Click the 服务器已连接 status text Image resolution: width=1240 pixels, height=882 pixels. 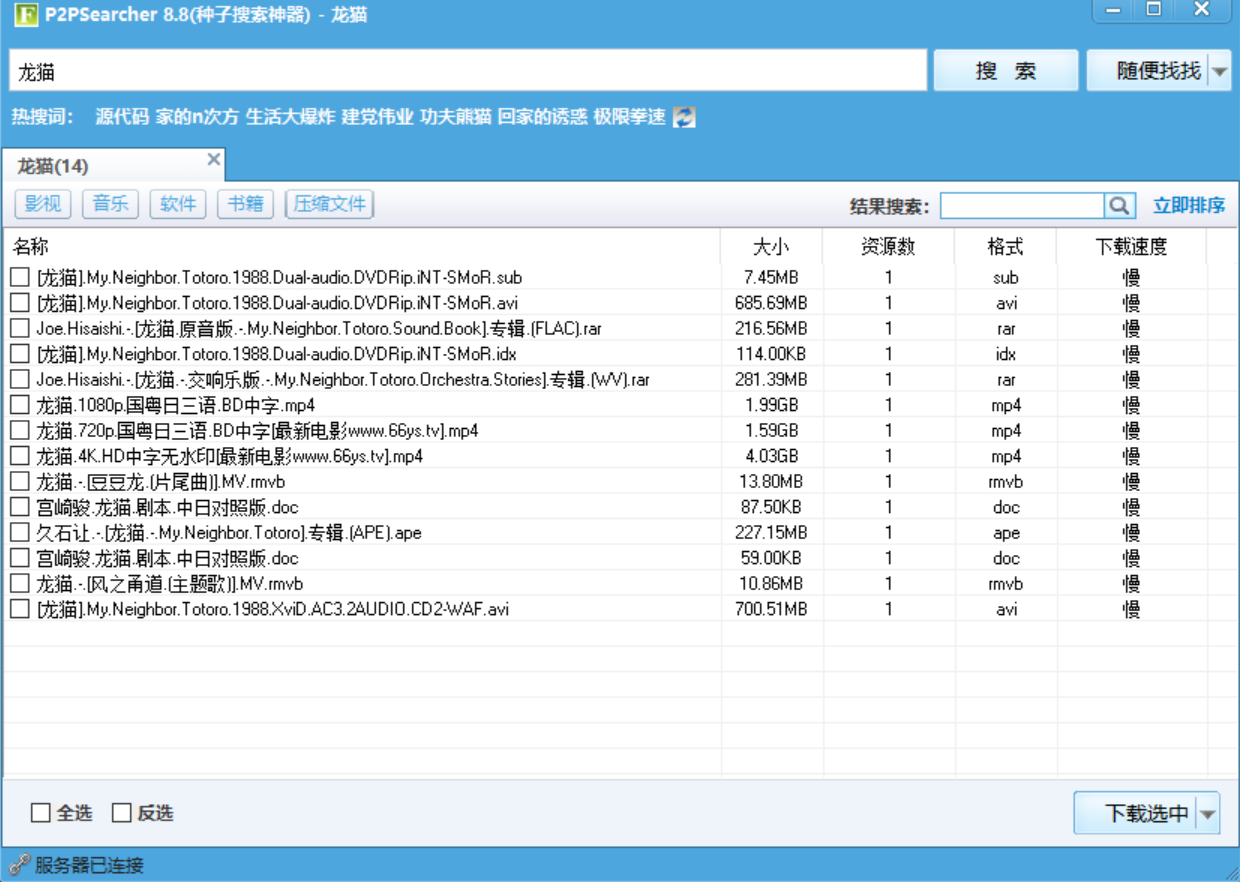coord(89,865)
